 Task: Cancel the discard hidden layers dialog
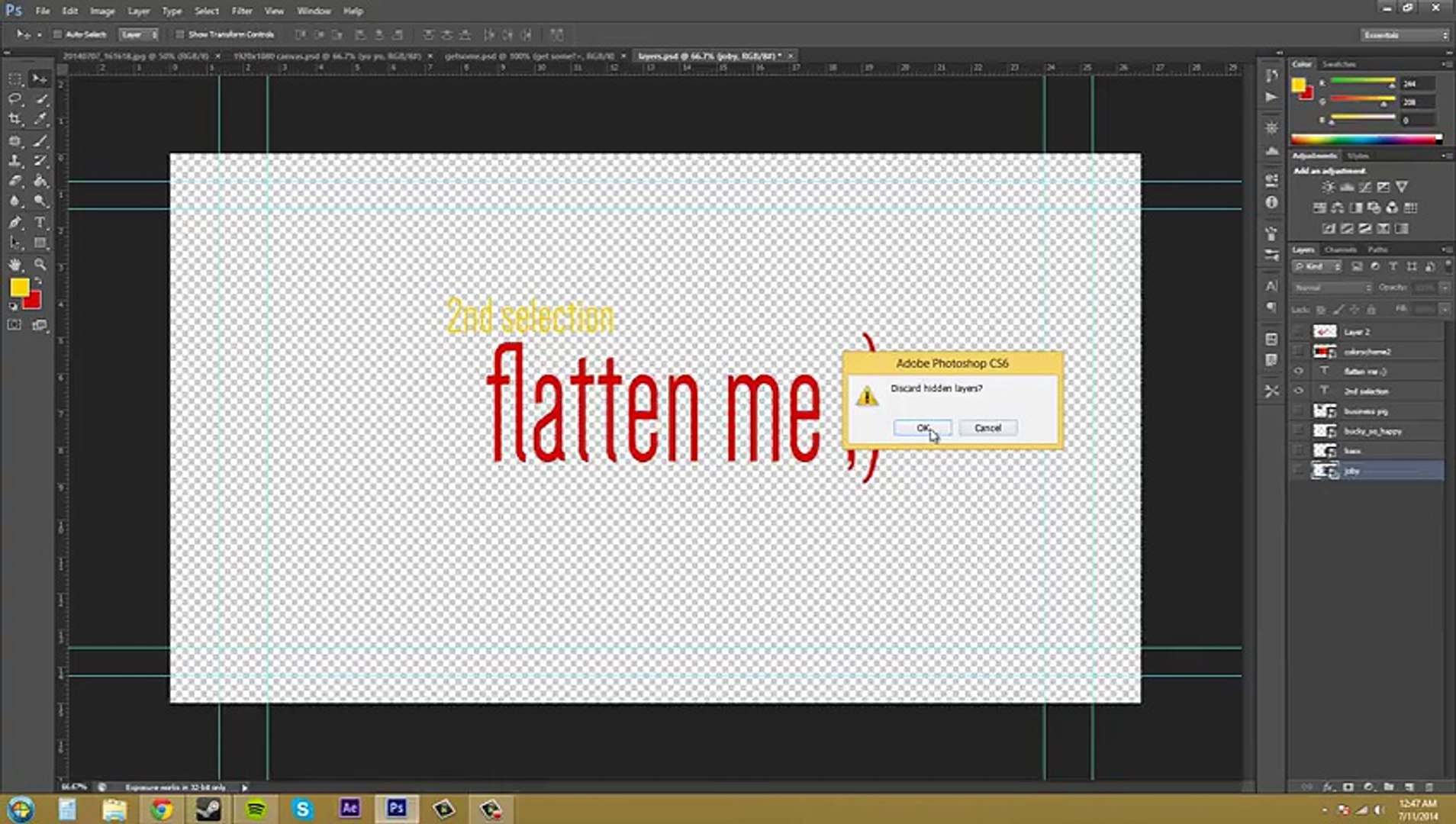(x=987, y=428)
